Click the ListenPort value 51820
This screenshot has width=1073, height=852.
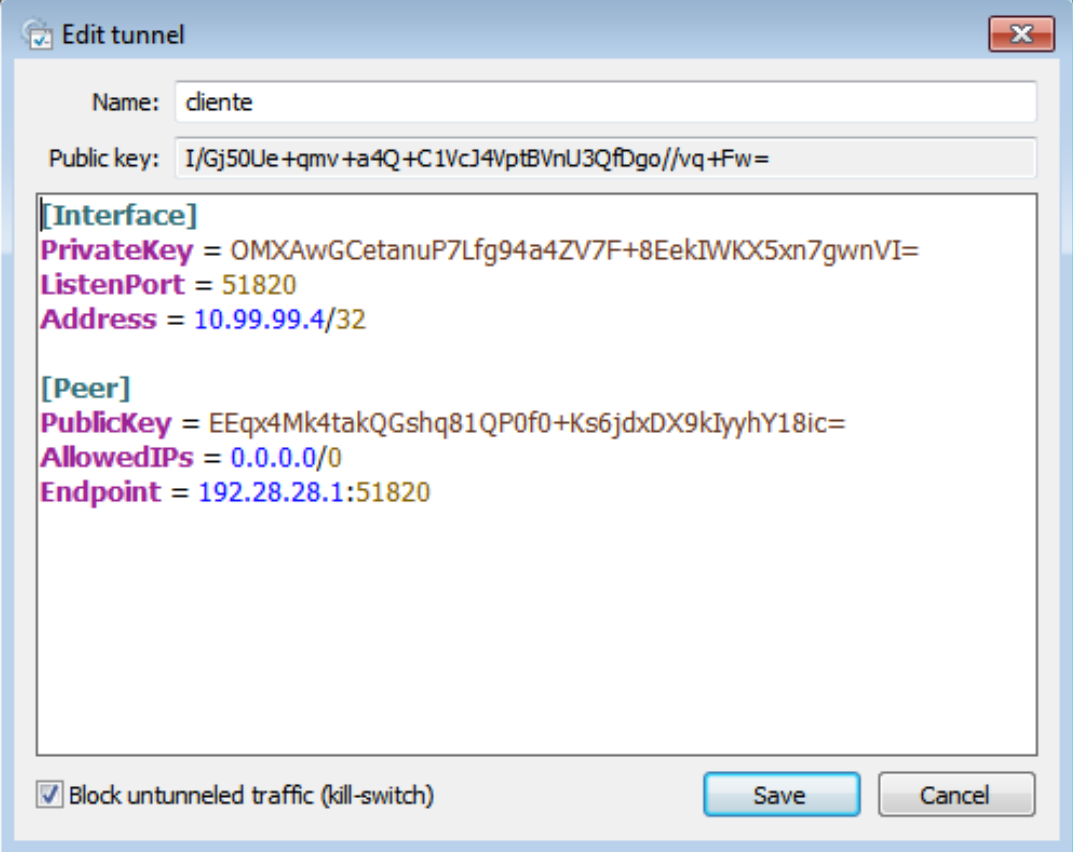259,285
